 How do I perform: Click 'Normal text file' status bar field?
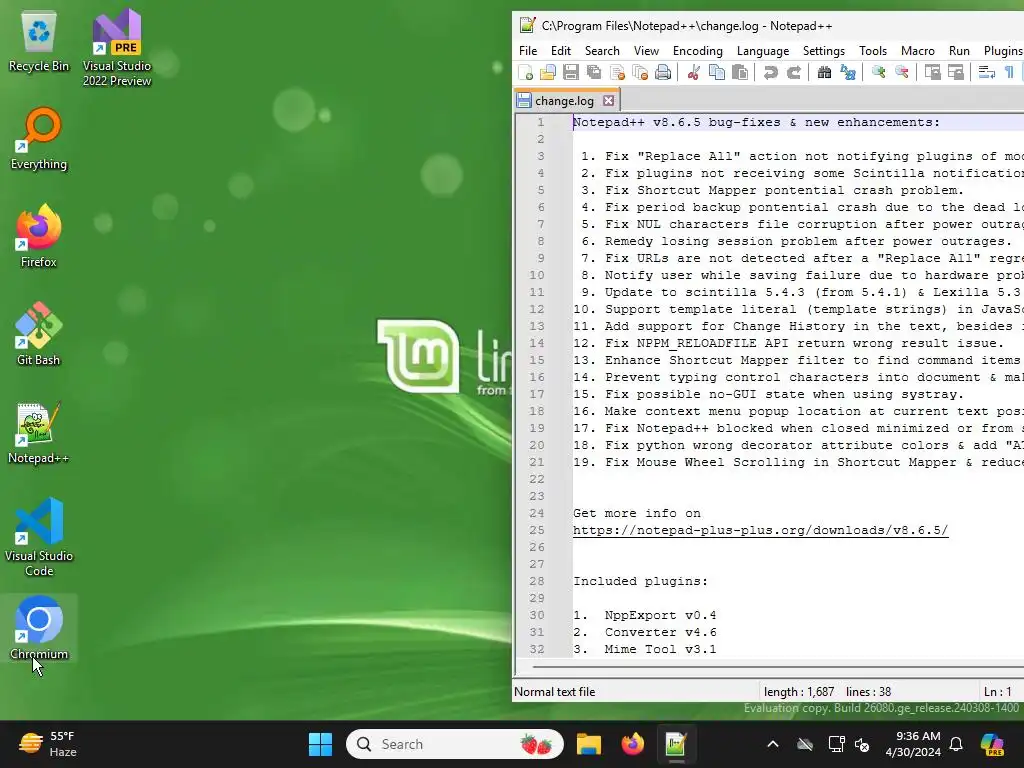(554, 692)
